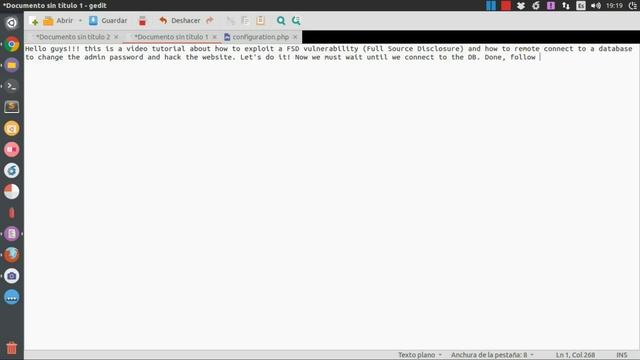Open the camera screenshot dock icon
Screen dimensions: 640x360
pos(11,276)
